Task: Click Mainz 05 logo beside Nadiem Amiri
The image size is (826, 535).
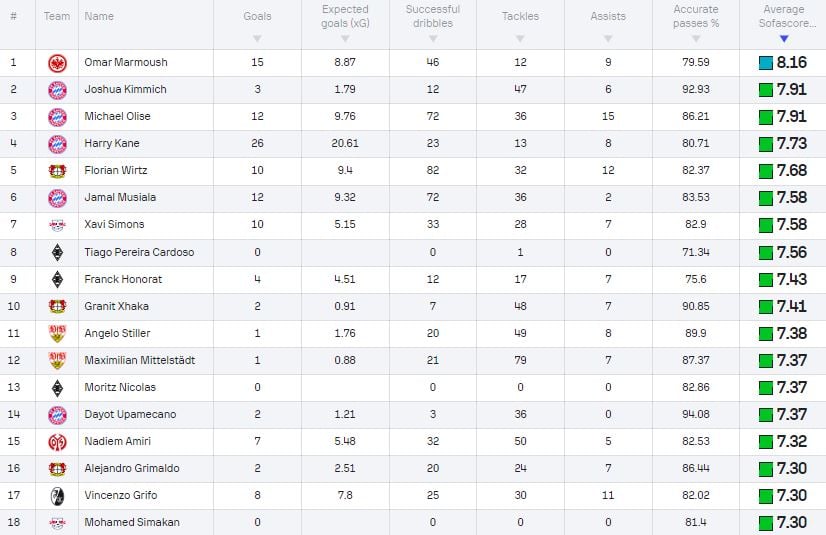Action: (57, 442)
